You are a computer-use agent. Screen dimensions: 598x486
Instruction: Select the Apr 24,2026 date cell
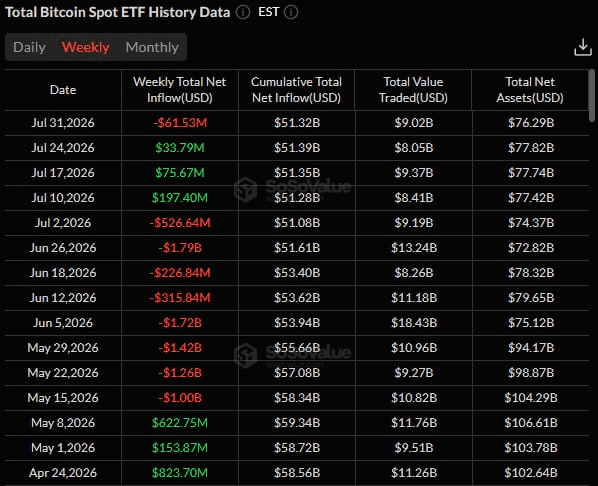[63, 473]
